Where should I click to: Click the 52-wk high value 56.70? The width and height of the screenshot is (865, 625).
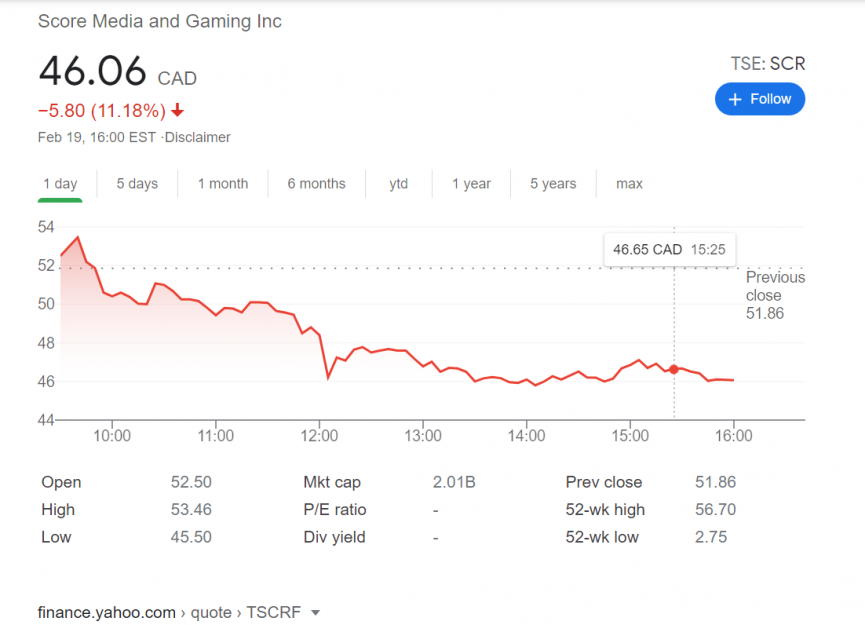click(x=716, y=509)
